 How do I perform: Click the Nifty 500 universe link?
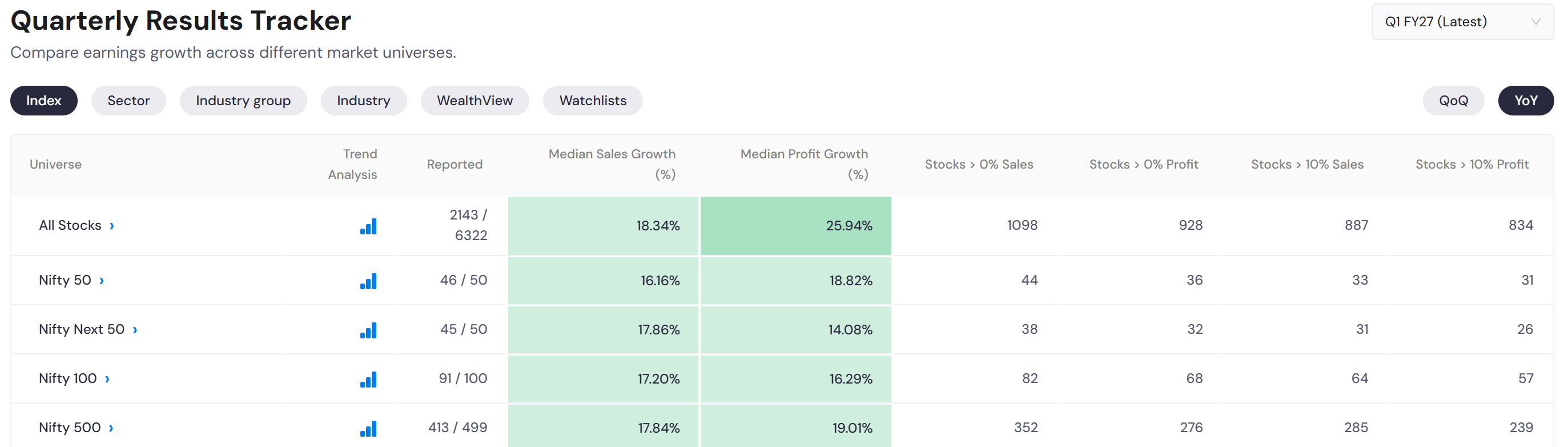(x=70, y=428)
